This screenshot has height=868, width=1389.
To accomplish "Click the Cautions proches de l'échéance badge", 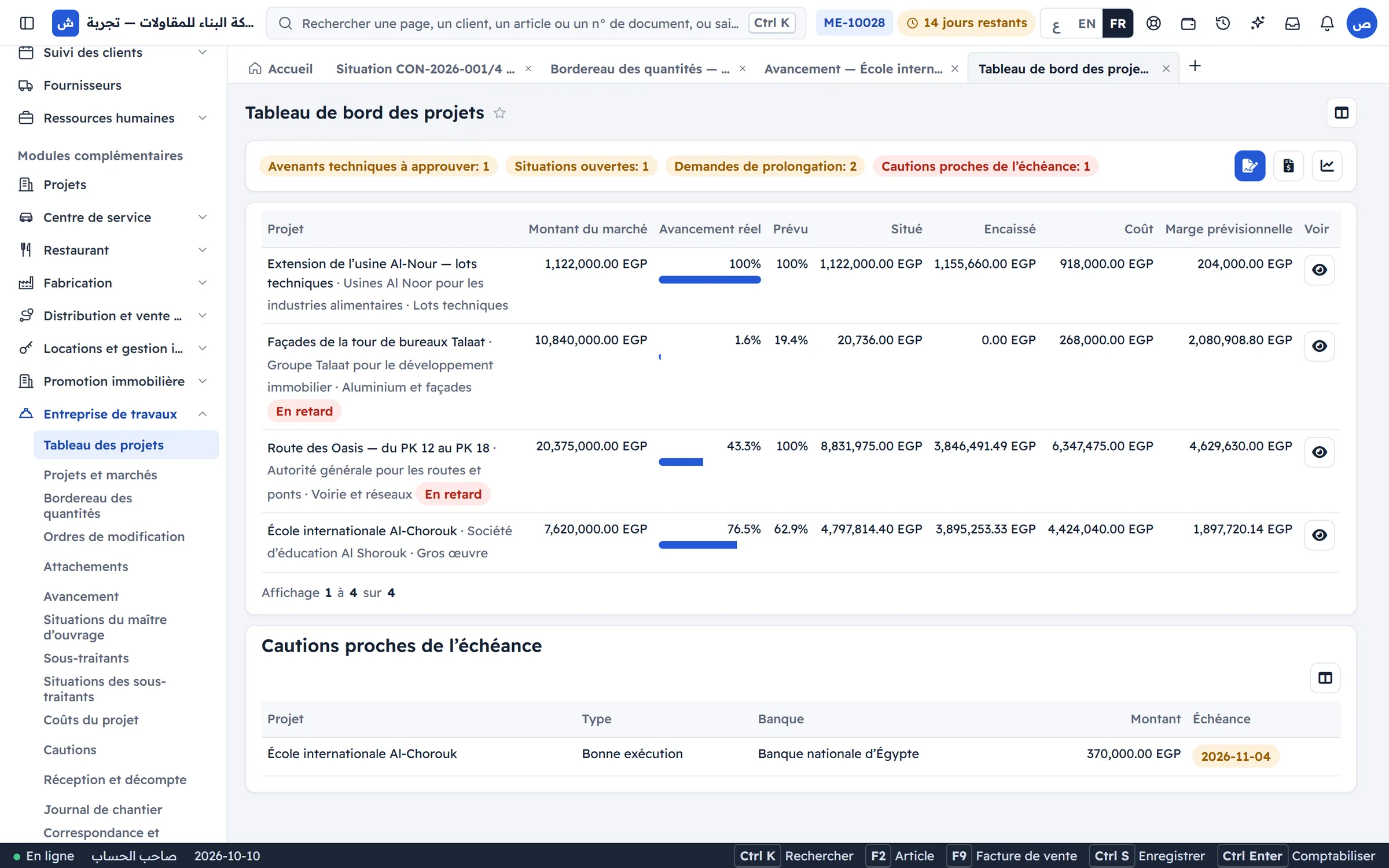I will click(985, 166).
